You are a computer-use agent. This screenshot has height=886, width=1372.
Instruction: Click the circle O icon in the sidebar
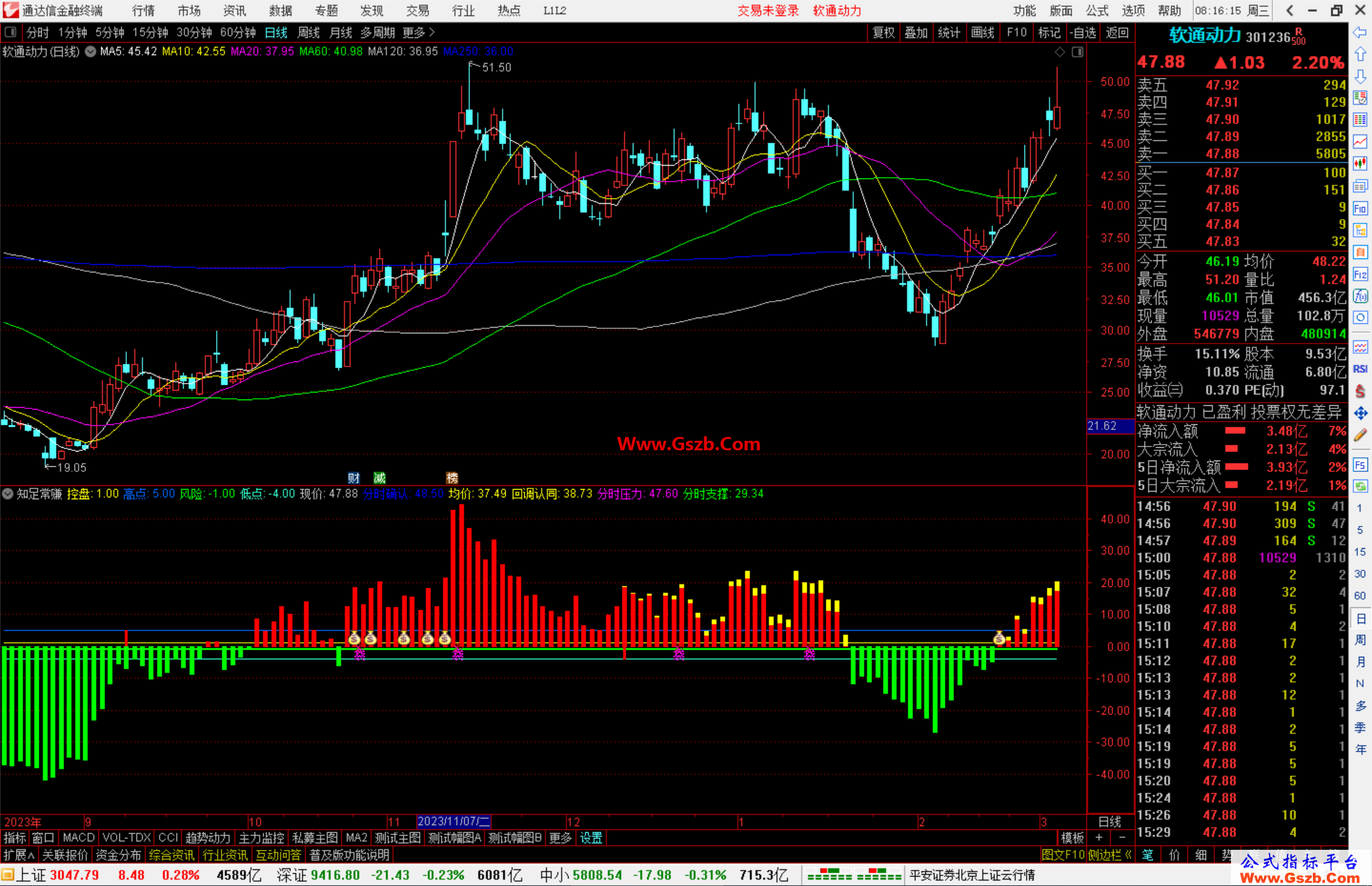tap(1360, 318)
